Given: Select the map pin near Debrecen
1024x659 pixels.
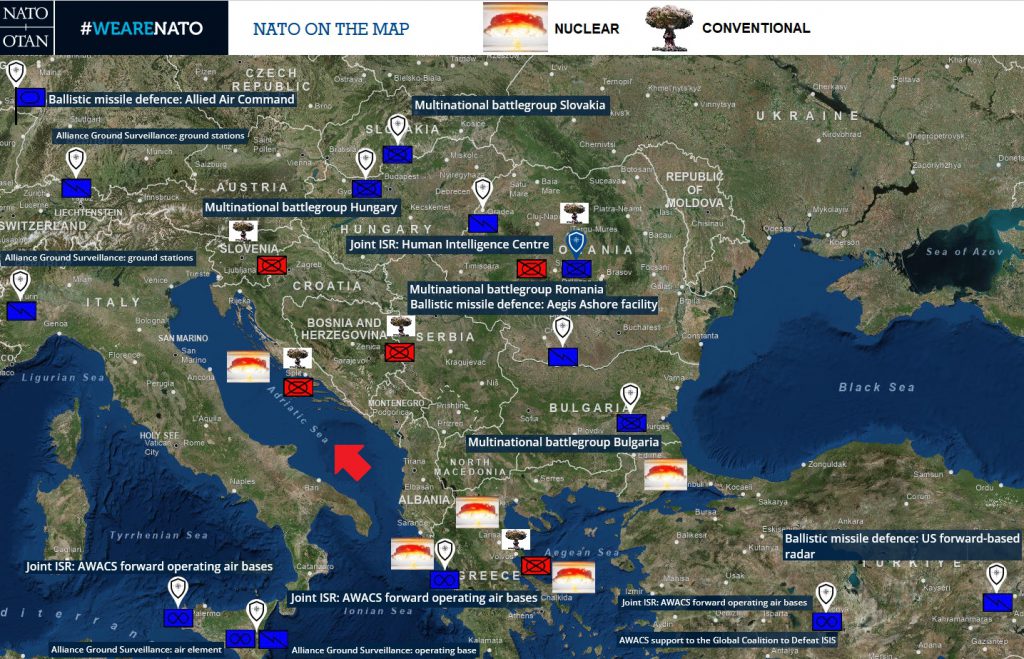Looking at the screenshot, I should pos(482,191).
